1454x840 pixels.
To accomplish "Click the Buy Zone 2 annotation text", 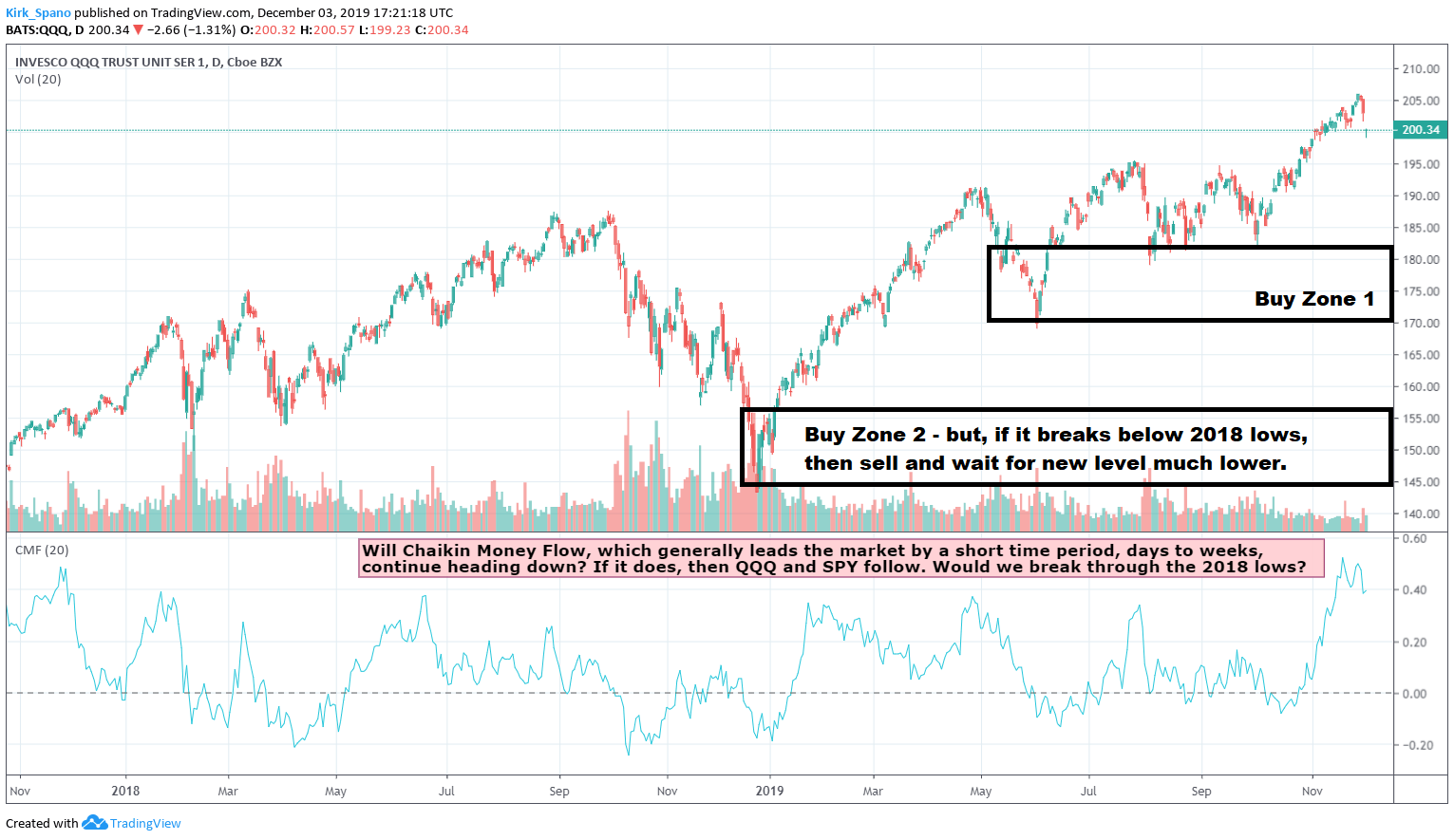I will point(1056,449).
